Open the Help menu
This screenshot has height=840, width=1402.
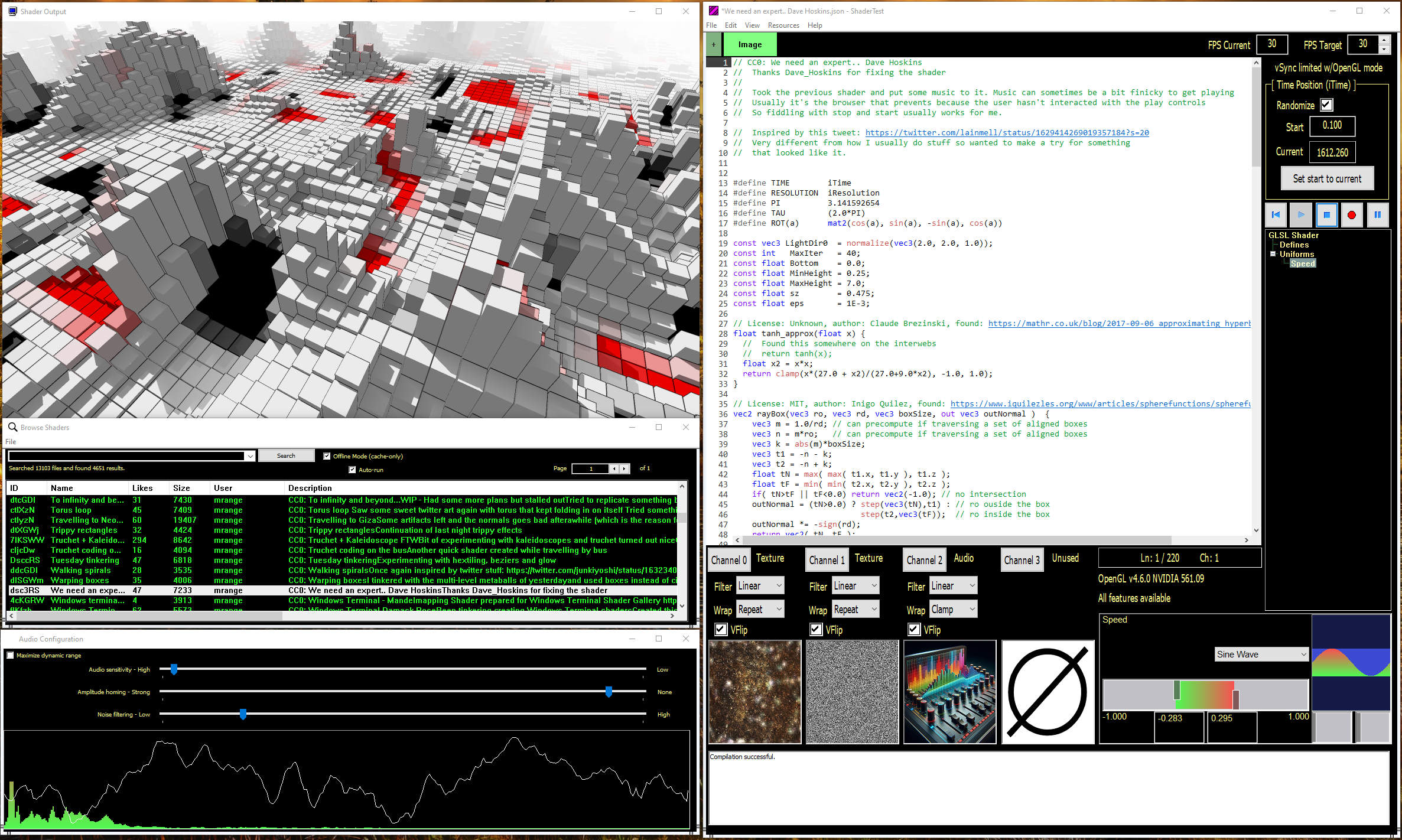point(815,25)
